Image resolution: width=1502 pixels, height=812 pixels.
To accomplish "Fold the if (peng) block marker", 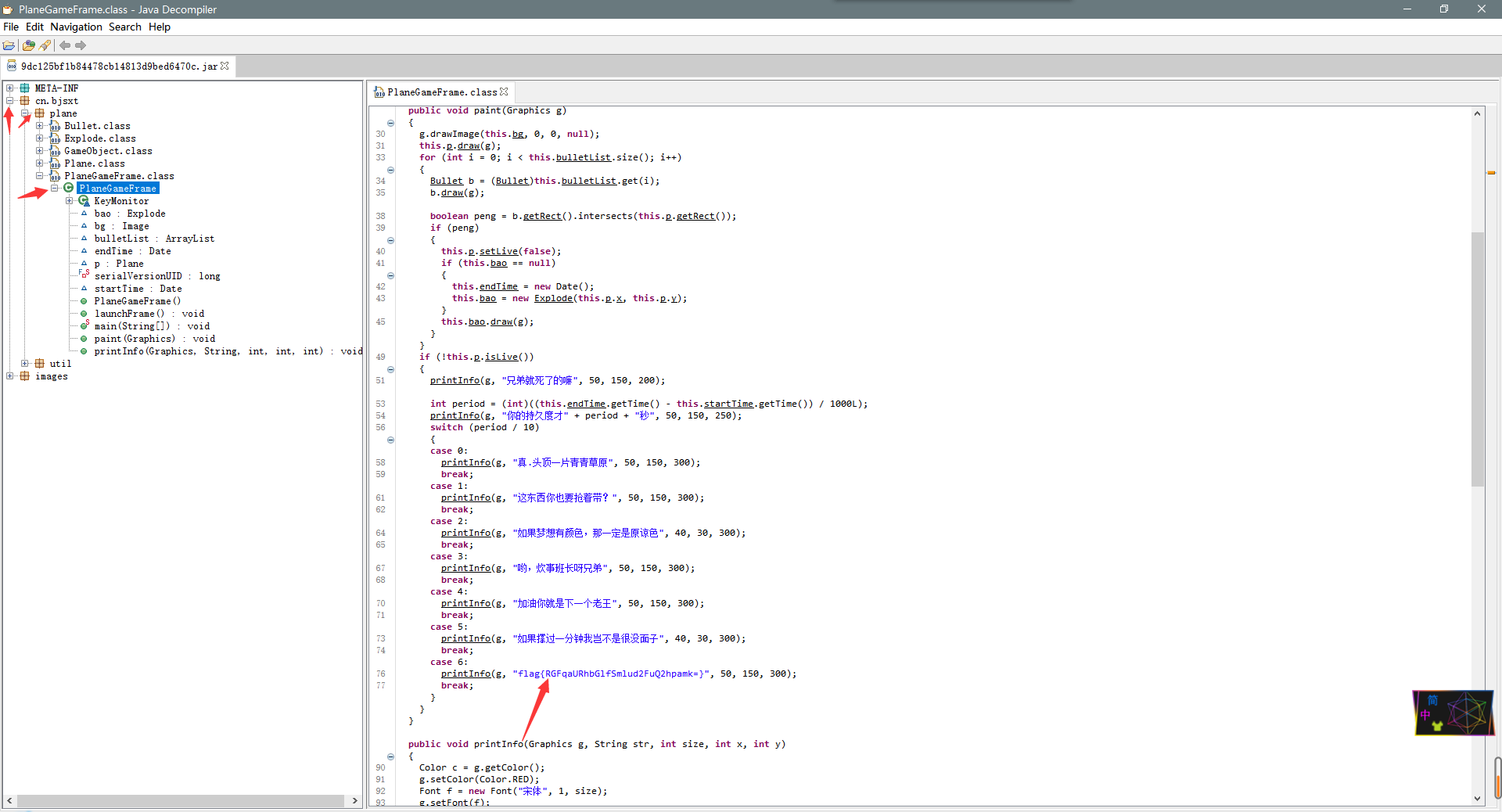I will point(390,240).
